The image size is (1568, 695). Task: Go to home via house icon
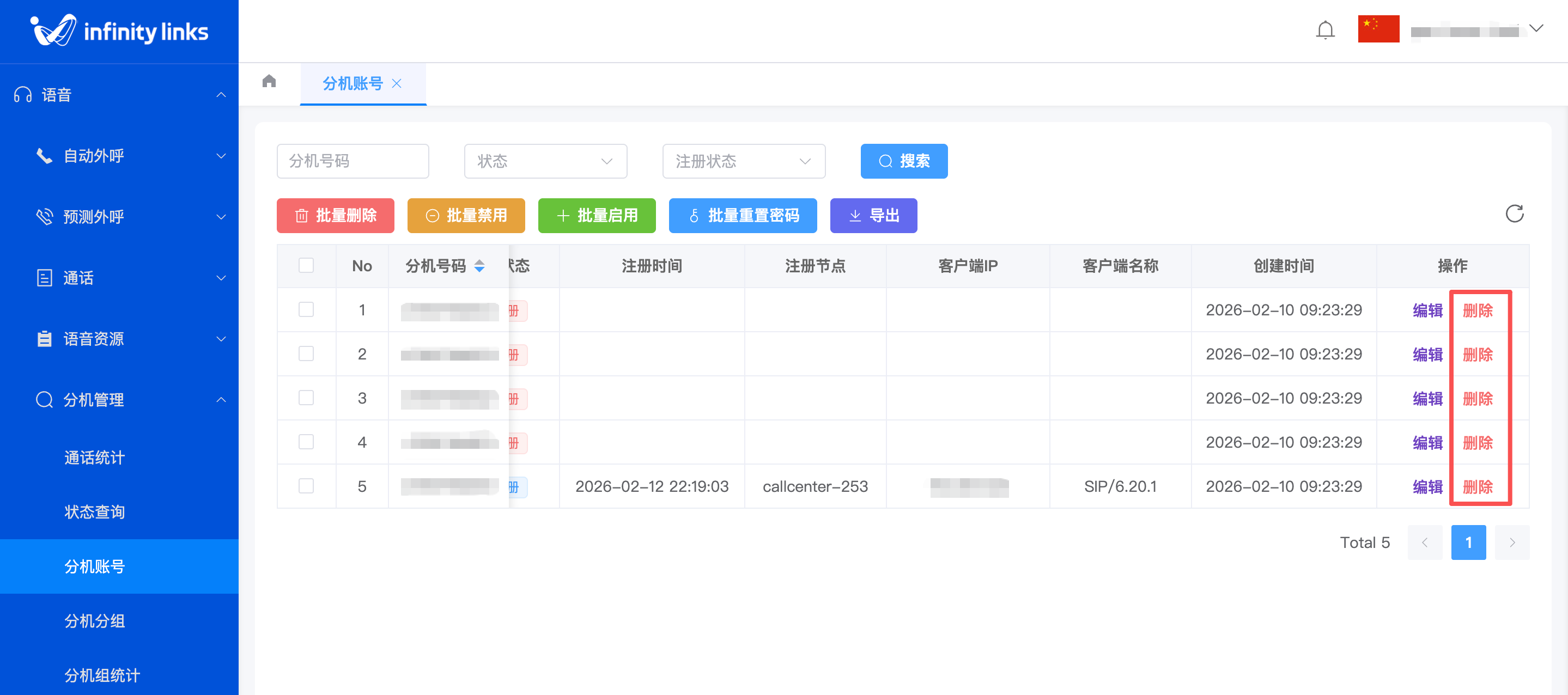coord(269,82)
